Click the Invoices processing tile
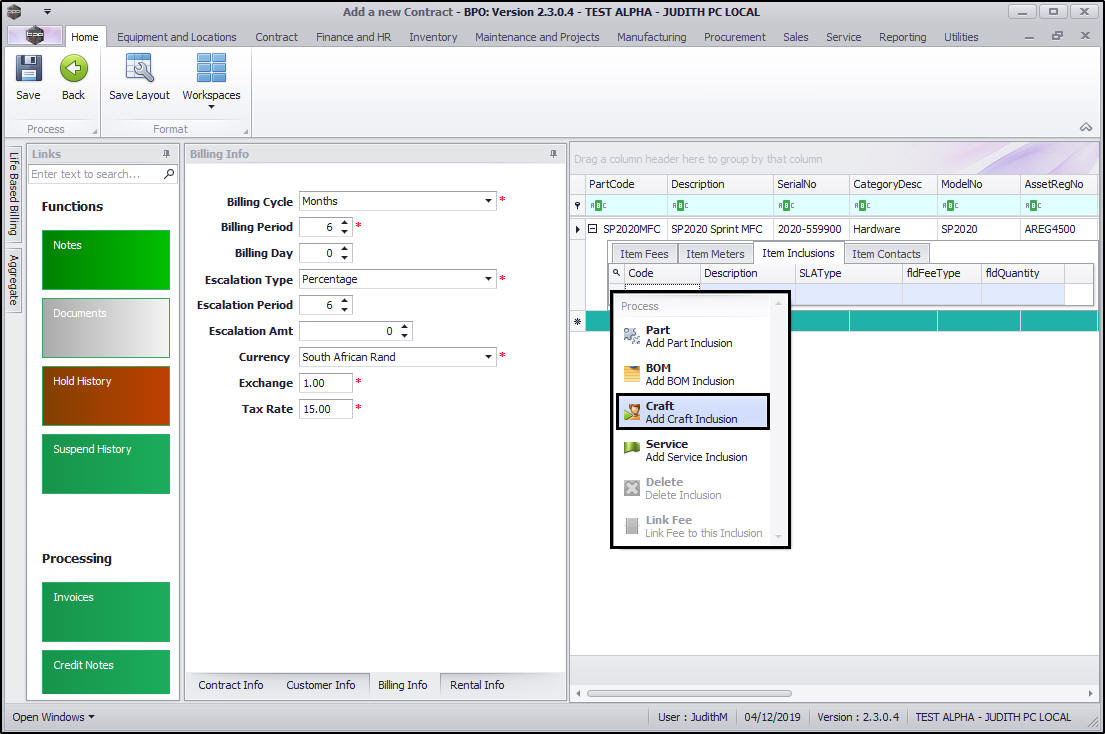 point(106,611)
